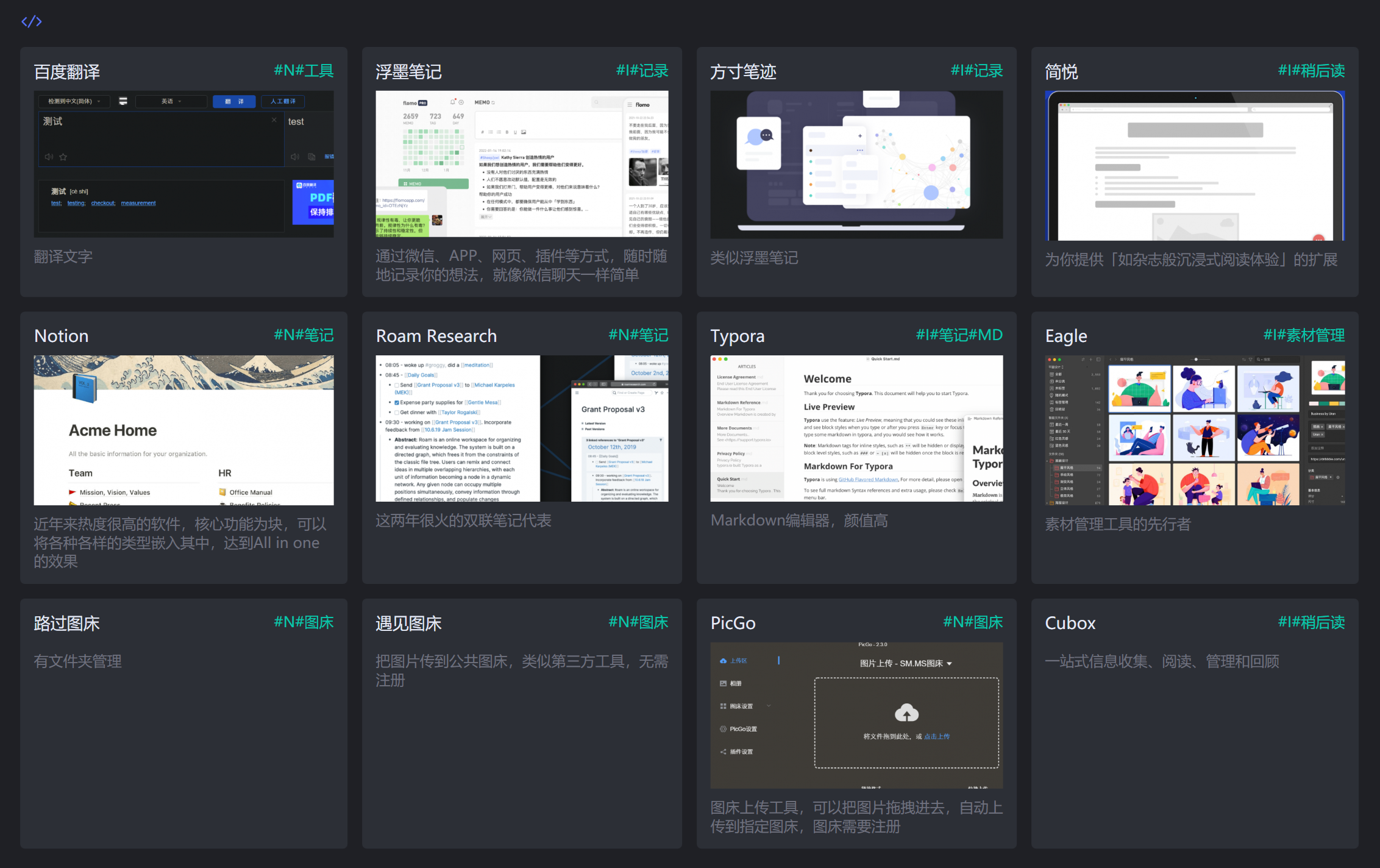Click the blue code brackets logo icon
This screenshot has width=1380, height=868.
tap(31, 22)
